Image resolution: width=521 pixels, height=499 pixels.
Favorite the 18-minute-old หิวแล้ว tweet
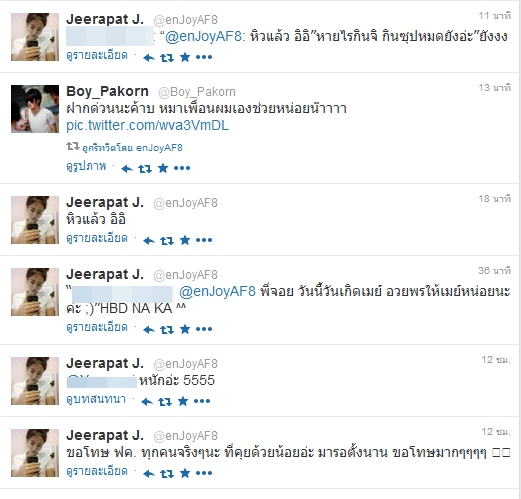click(185, 240)
